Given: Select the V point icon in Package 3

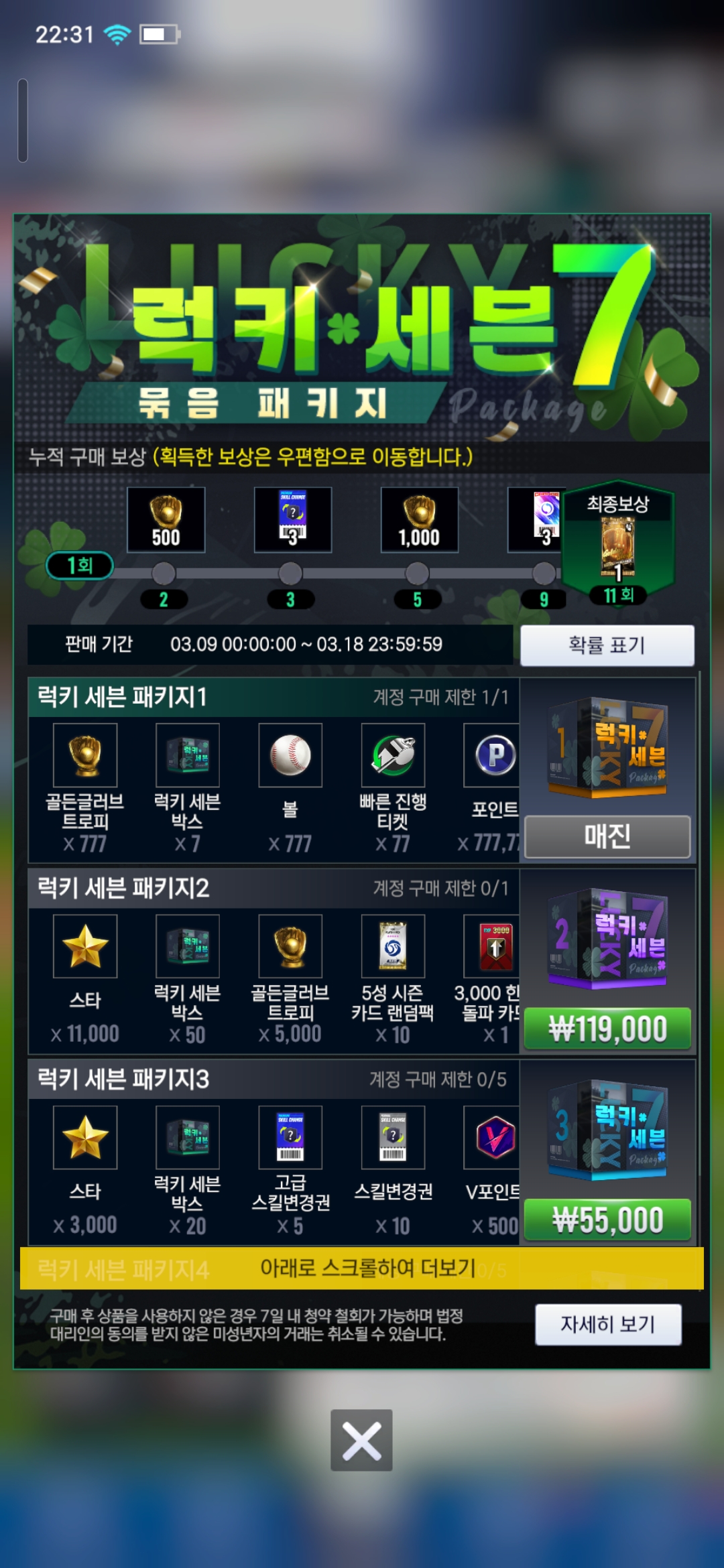Looking at the screenshot, I should [x=493, y=1137].
